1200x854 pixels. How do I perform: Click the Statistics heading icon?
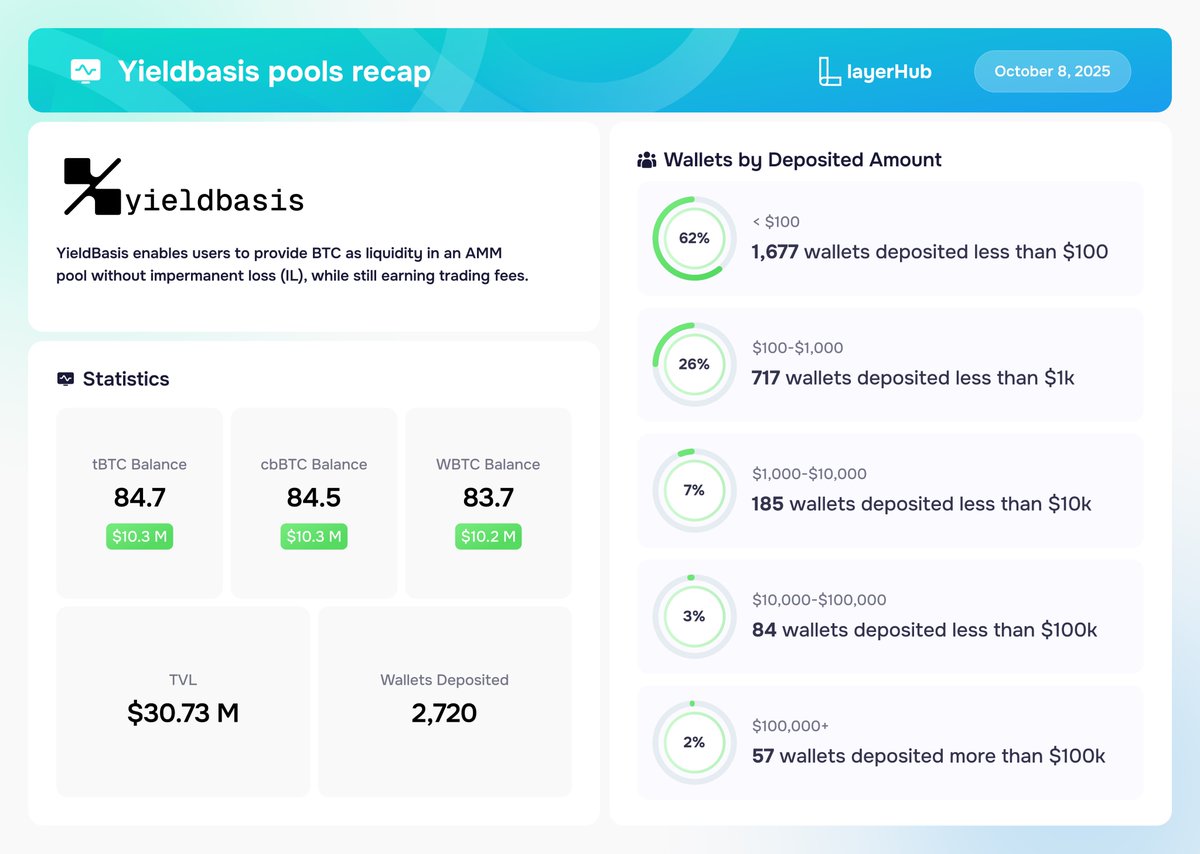coord(66,379)
